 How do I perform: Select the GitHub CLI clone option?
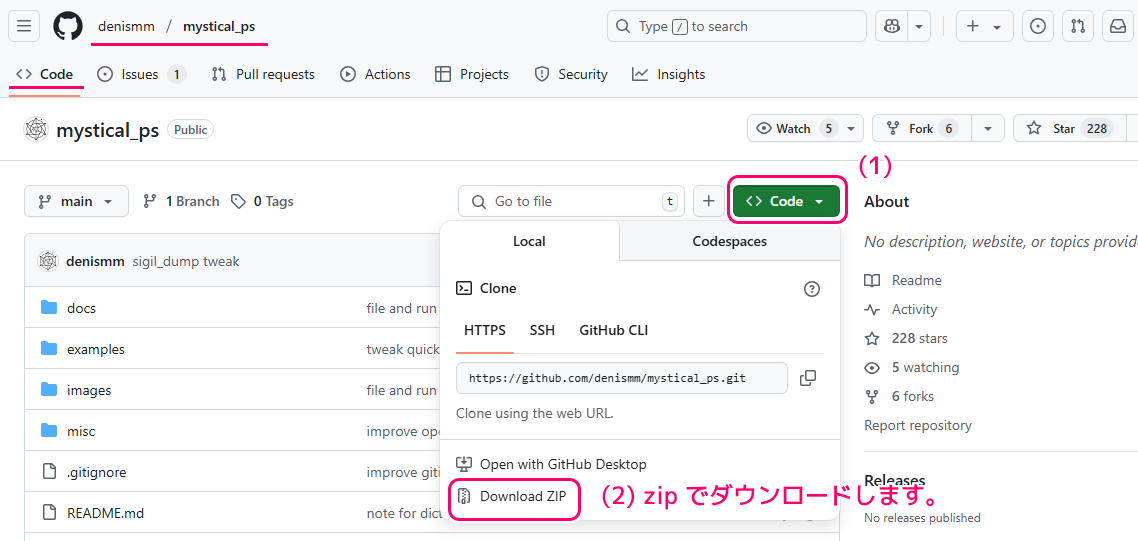coord(613,330)
